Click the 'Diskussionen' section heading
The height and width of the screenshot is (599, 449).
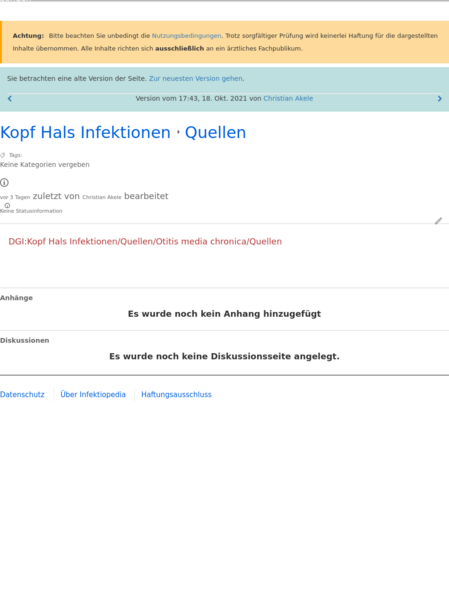pyautogui.click(x=24, y=340)
